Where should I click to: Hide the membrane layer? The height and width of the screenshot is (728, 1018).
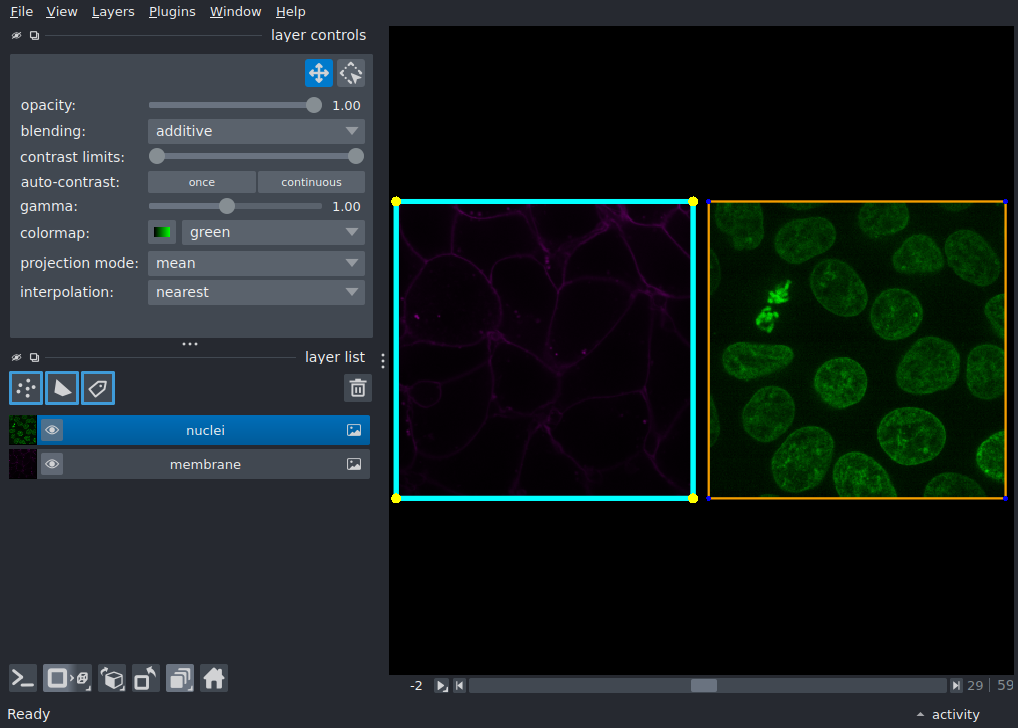pyautogui.click(x=52, y=464)
